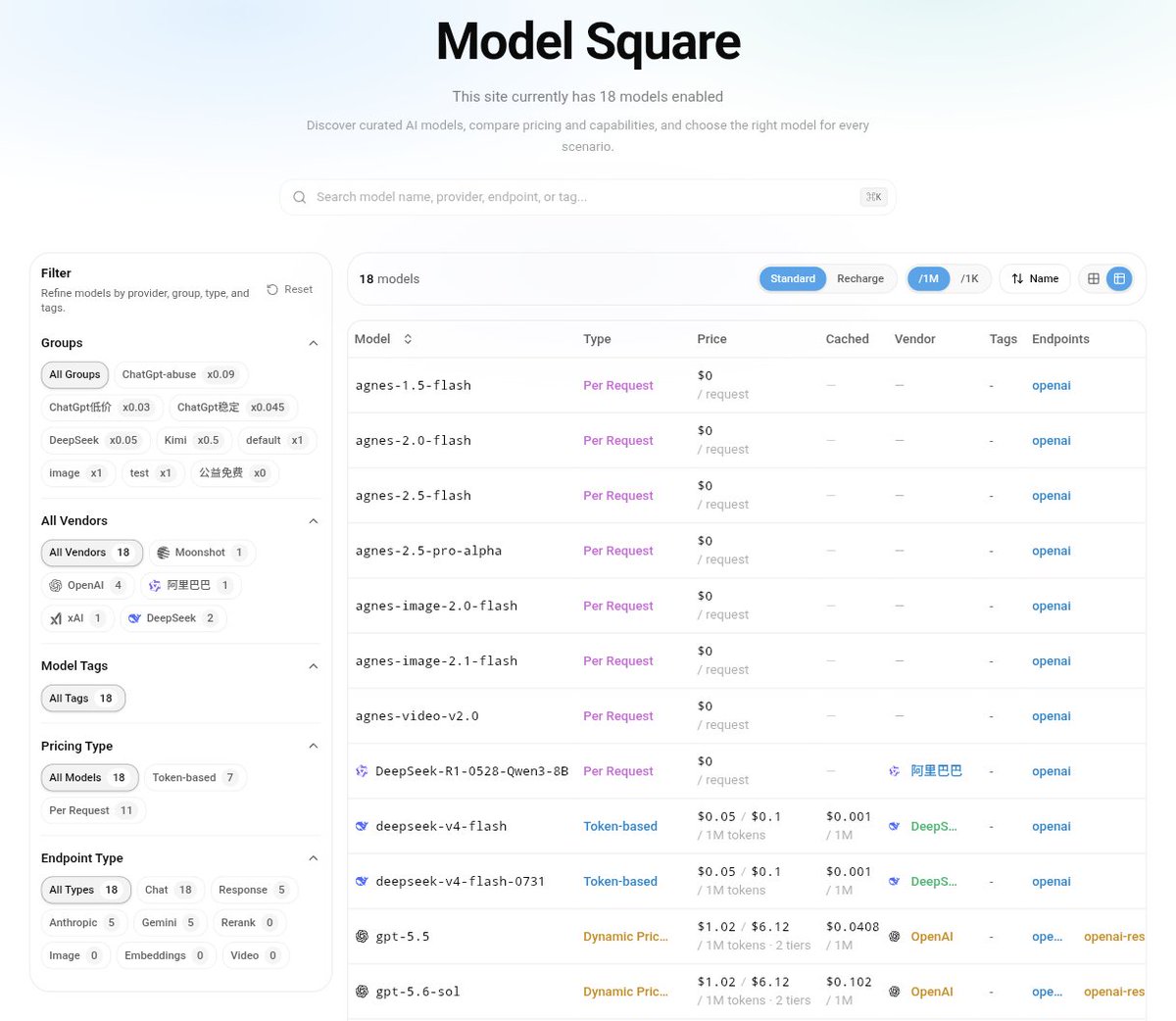Switch price unit to /1K
Image resolution: width=1176 pixels, height=1021 pixels.
click(x=969, y=278)
